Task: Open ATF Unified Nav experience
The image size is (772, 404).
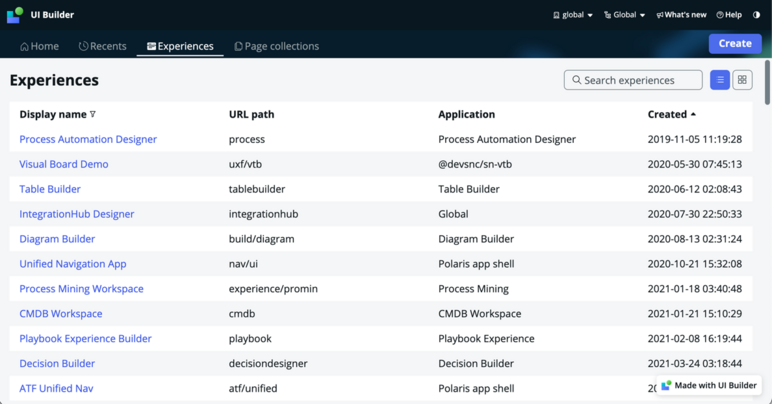Action: pyautogui.click(x=57, y=389)
